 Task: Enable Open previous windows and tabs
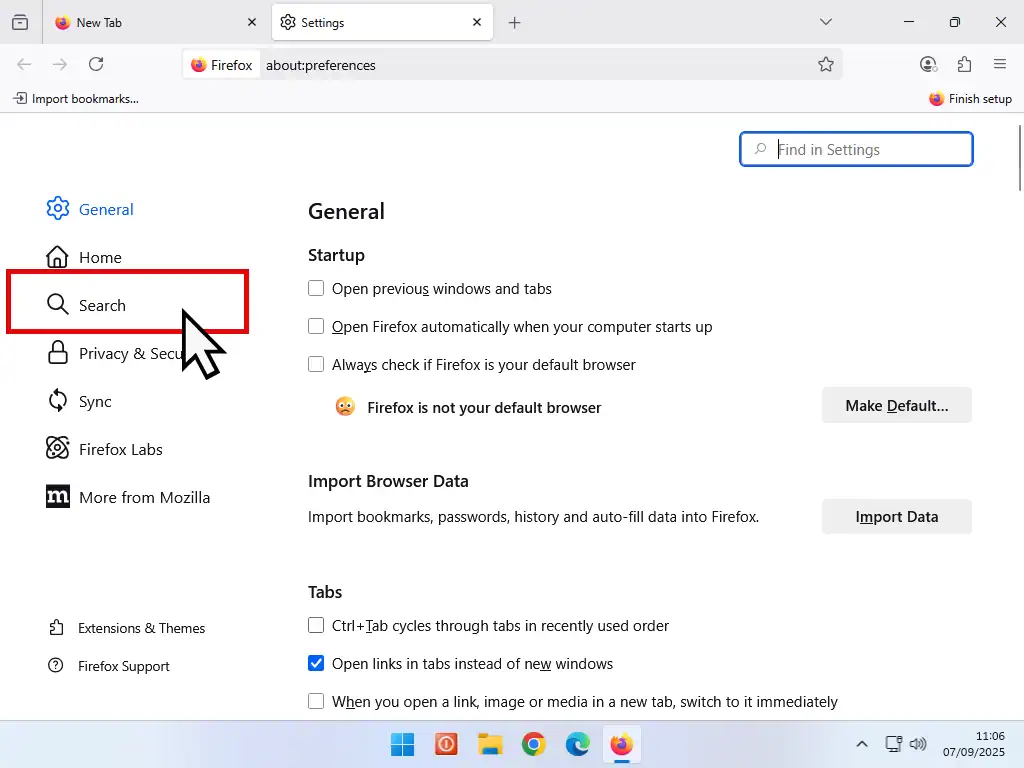316,289
